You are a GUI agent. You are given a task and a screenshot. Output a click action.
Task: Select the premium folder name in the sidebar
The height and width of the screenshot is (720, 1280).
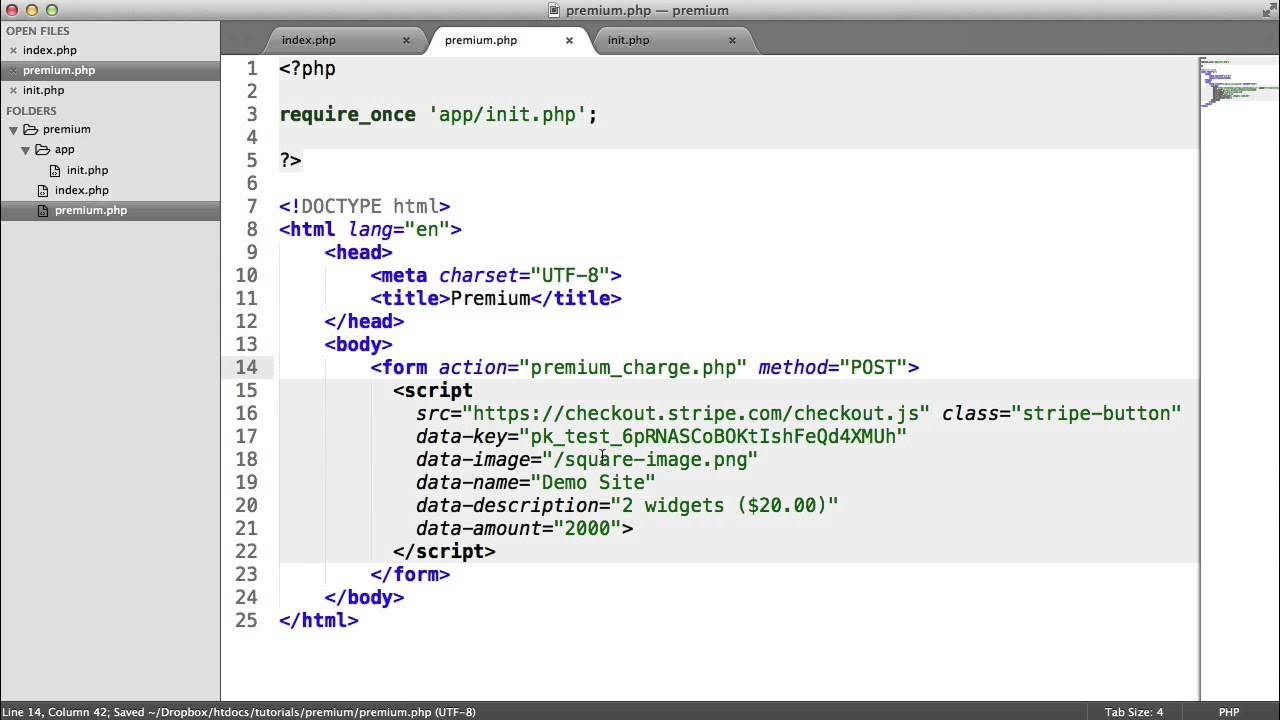[67, 129]
